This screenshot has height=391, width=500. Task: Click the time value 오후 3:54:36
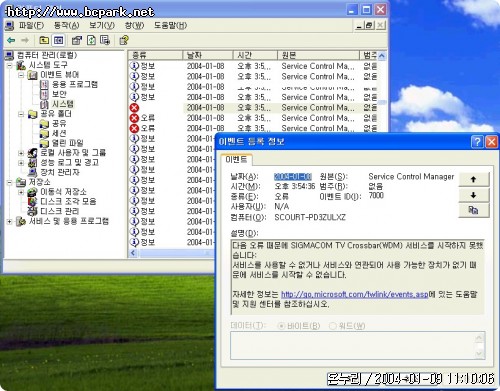pos(295,186)
